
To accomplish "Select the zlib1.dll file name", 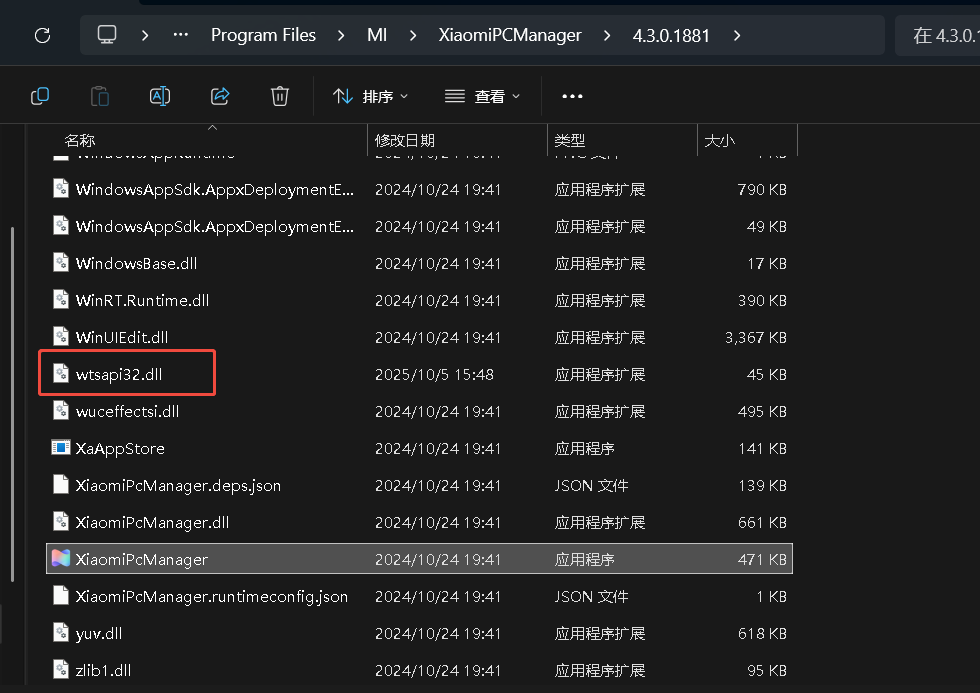I will tap(103, 671).
